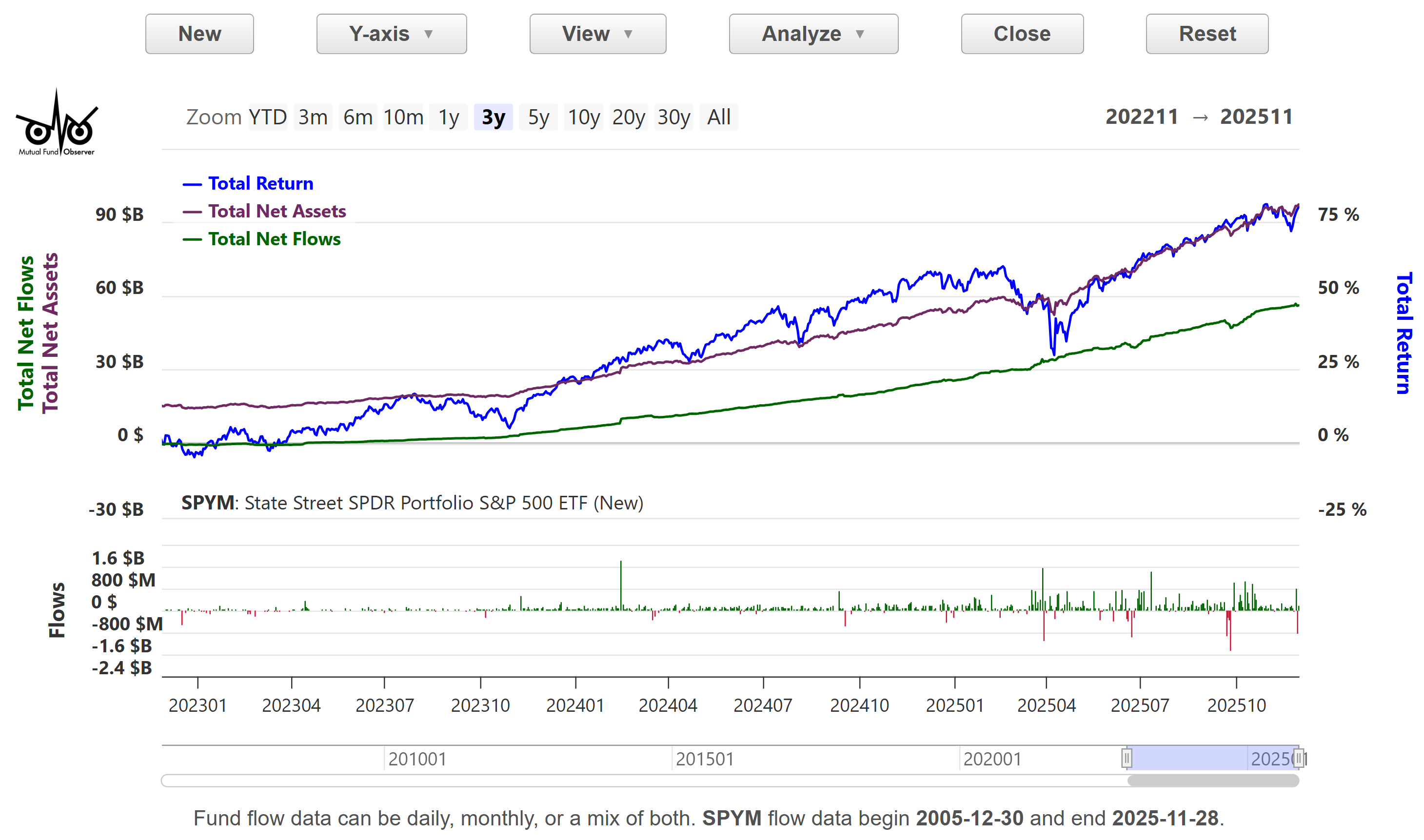Image resolution: width=1424 pixels, height=840 pixels.
Task: Click the horizontal scrollbar thumb
Action: point(1212,781)
